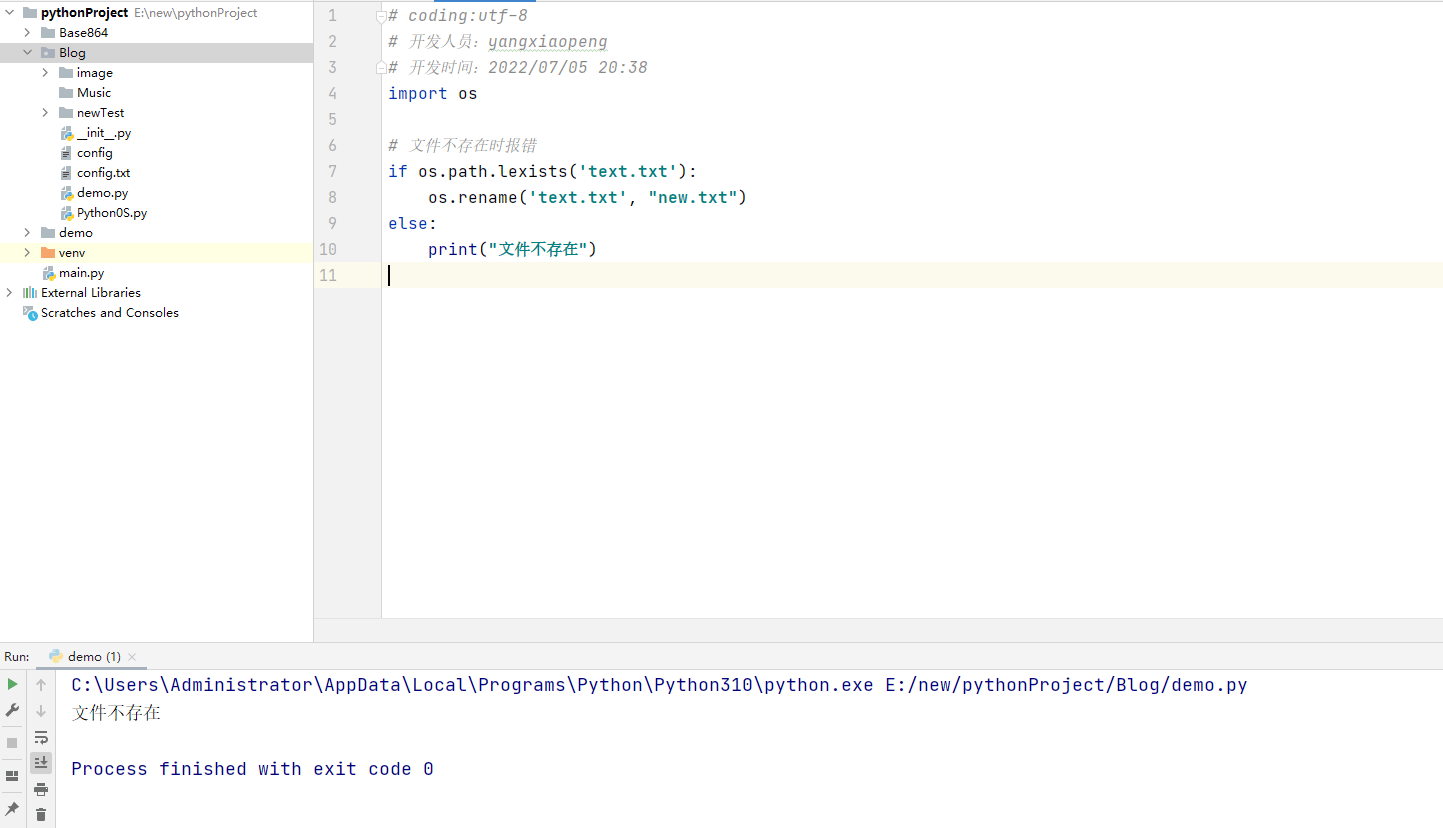1443x828 pixels.
Task: Click the Base864 folder icon
Action: coord(48,33)
